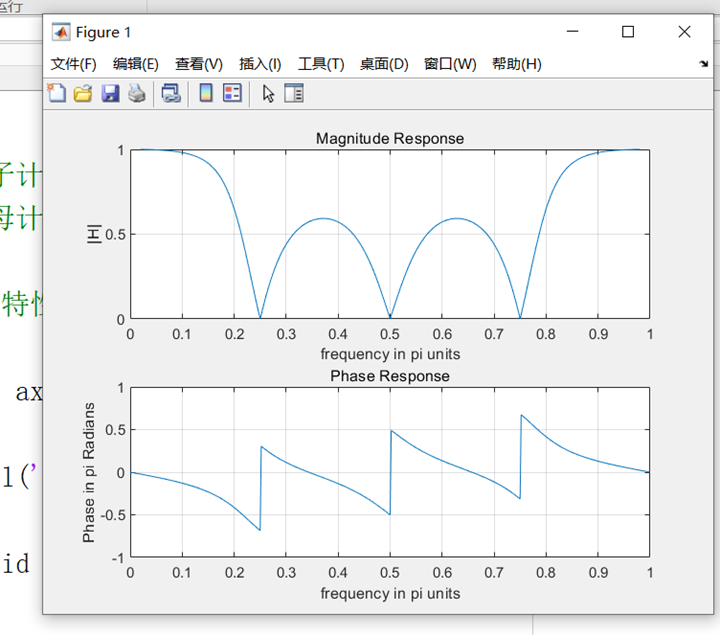The width and height of the screenshot is (720, 635).
Task: Open the Property Inspector icon
Action: pos(293,93)
